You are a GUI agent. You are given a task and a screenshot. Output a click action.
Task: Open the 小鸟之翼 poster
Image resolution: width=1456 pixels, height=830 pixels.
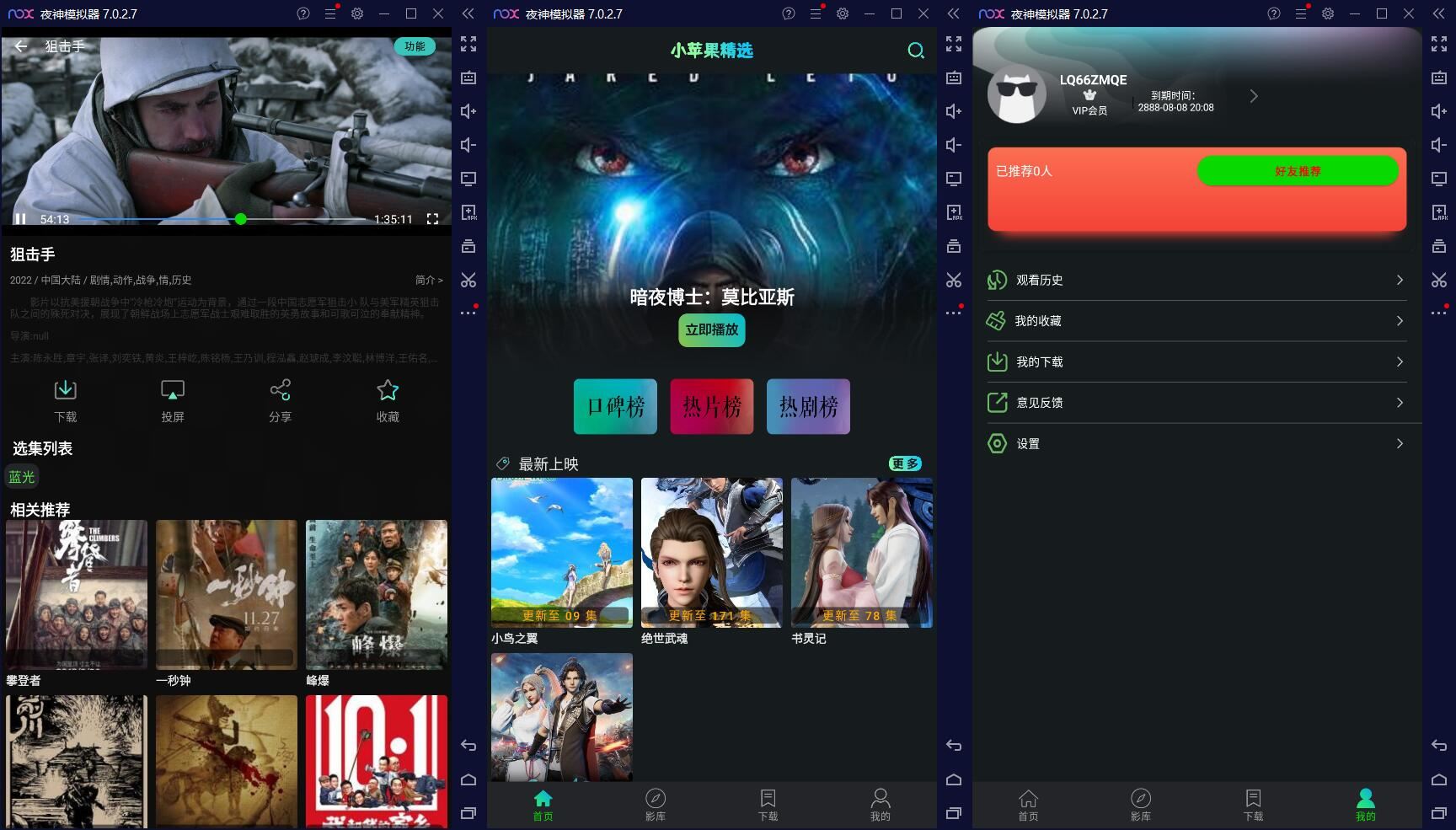562,553
